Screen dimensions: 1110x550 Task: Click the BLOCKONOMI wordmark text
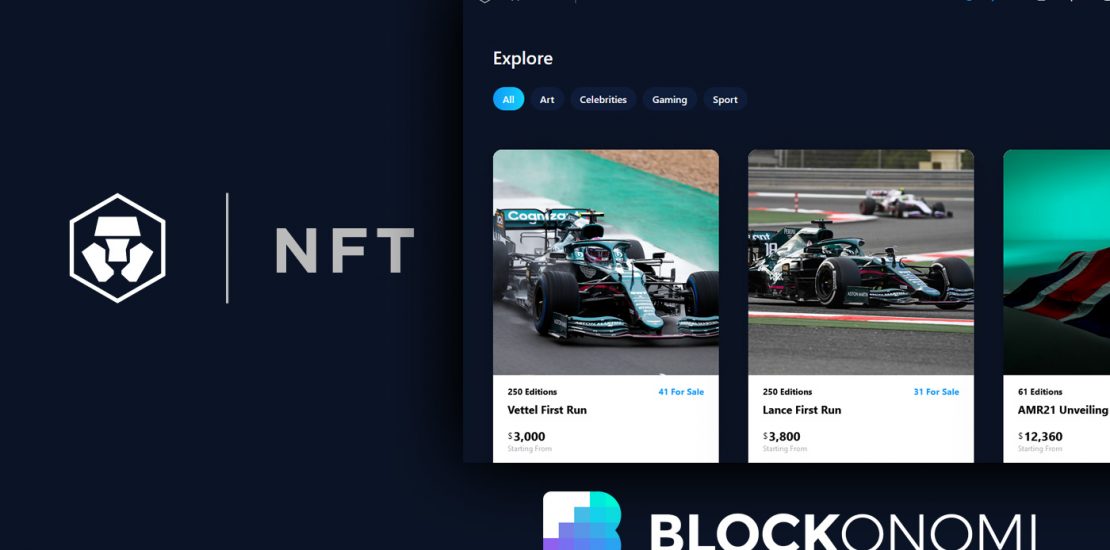tap(842, 532)
